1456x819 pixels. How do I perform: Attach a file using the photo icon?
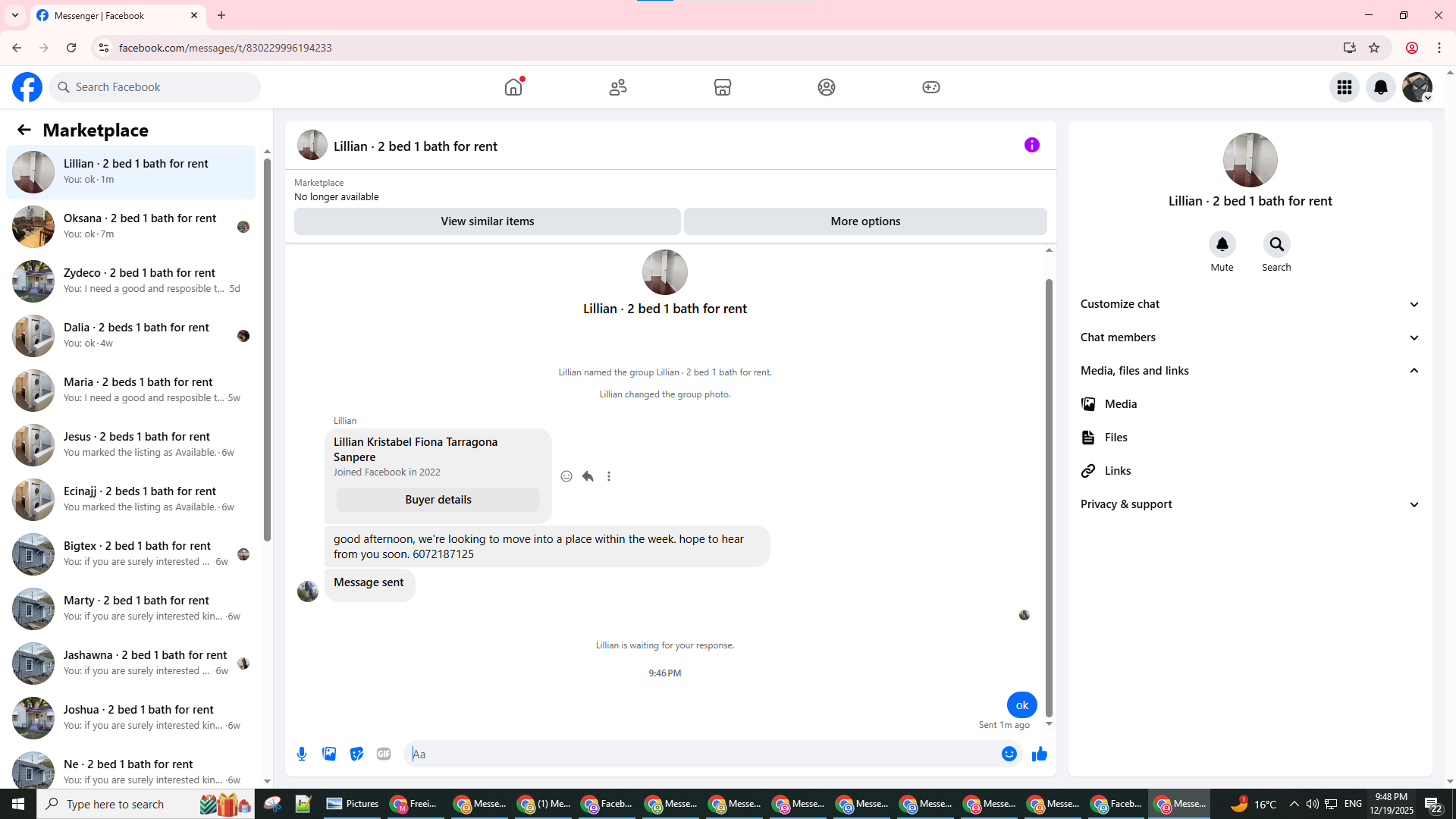click(x=329, y=754)
